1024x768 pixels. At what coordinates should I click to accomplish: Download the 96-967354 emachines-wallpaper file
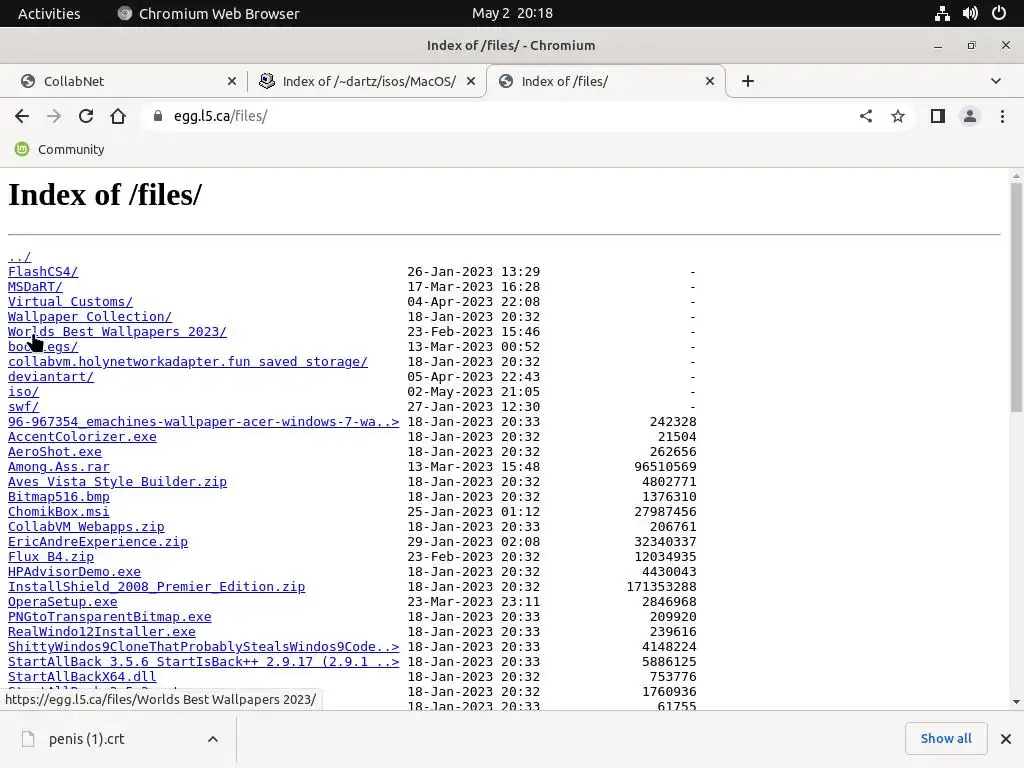204,422
